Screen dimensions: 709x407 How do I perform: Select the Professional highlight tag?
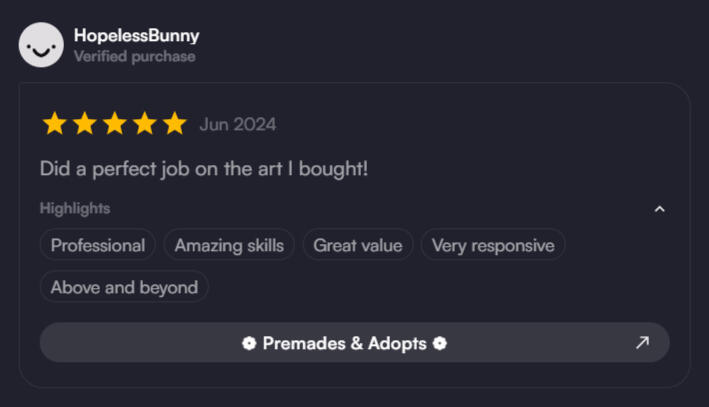(x=98, y=245)
